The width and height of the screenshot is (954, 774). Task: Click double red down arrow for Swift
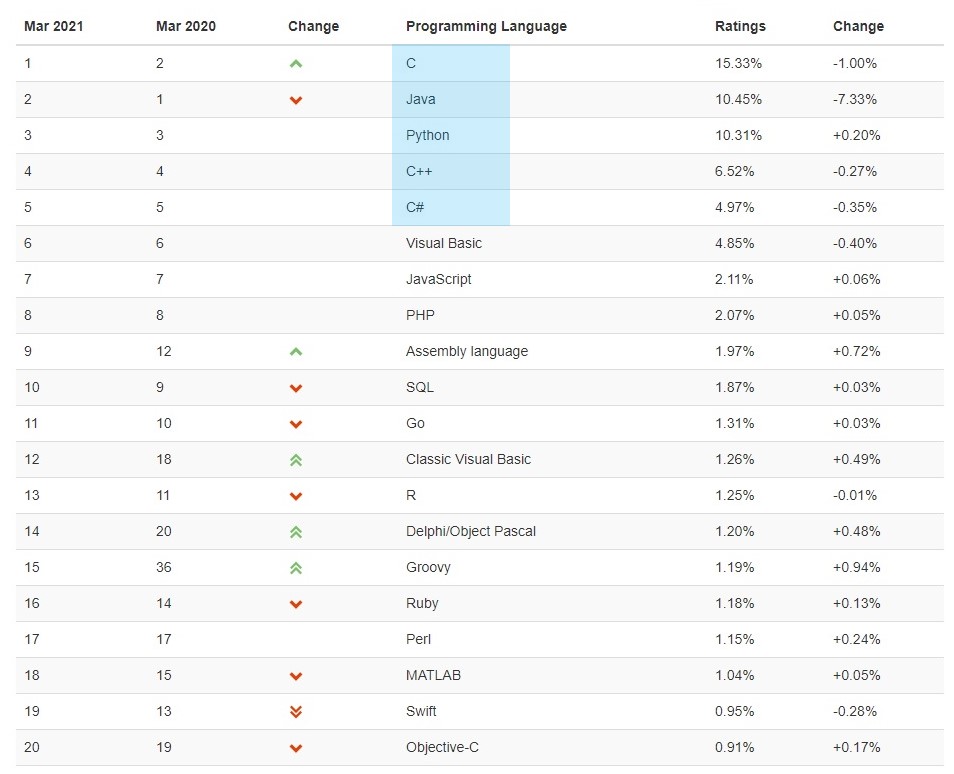[296, 712]
